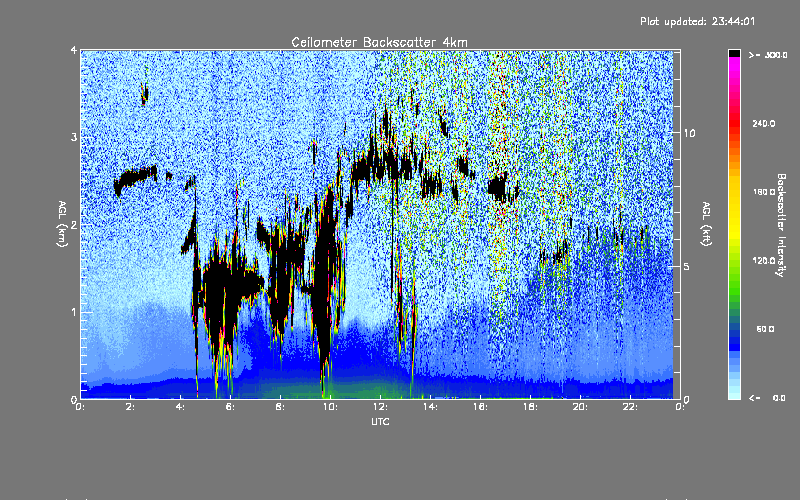Click the '10:' hour x-axis tick

(x=330, y=407)
